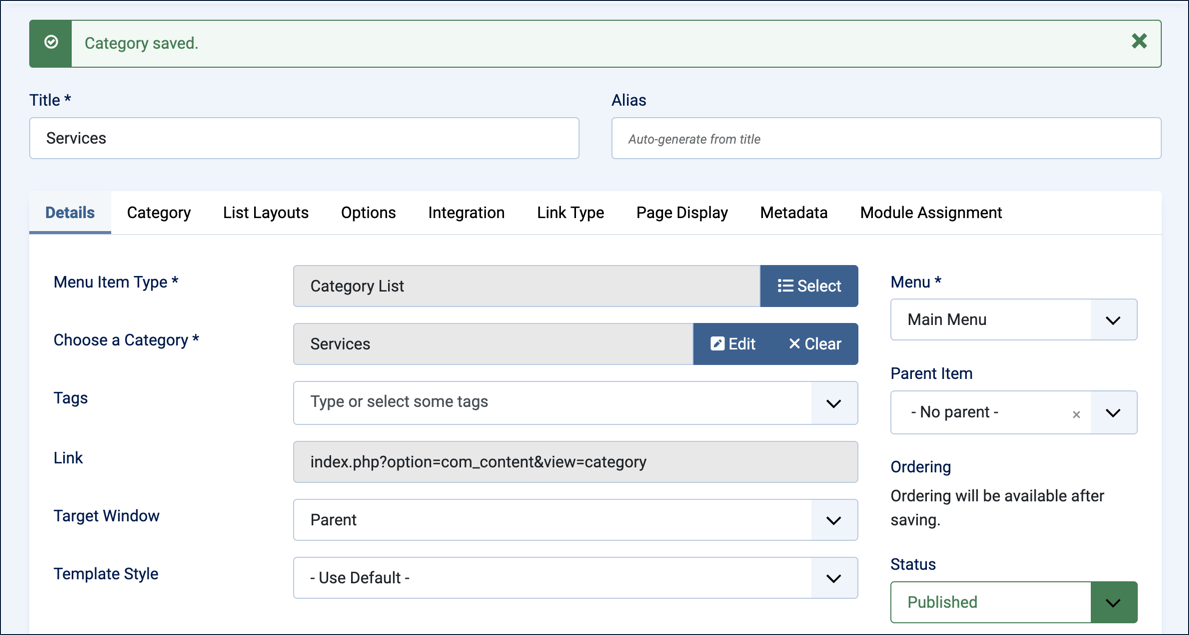Click the 'Parent Item' label

coord(931,373)
